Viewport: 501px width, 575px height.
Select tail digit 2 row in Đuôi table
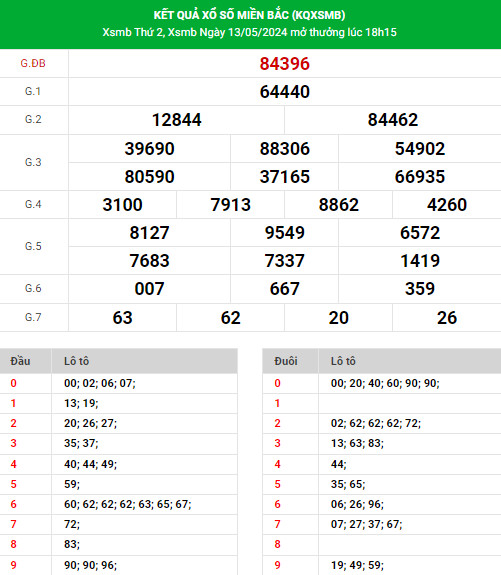382,423
